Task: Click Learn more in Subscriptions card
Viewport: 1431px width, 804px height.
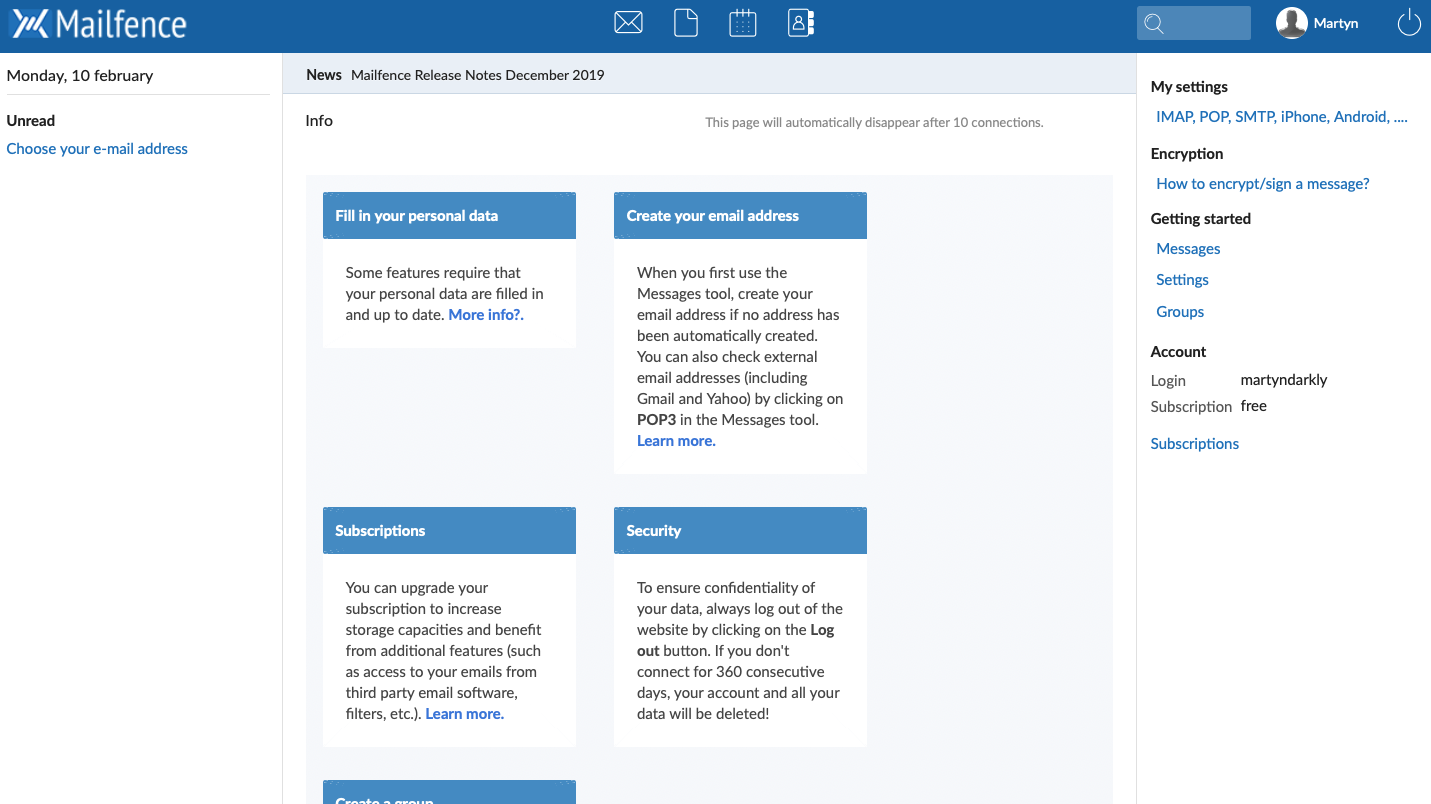Action: pyautogui.click(x=464, y=714)
